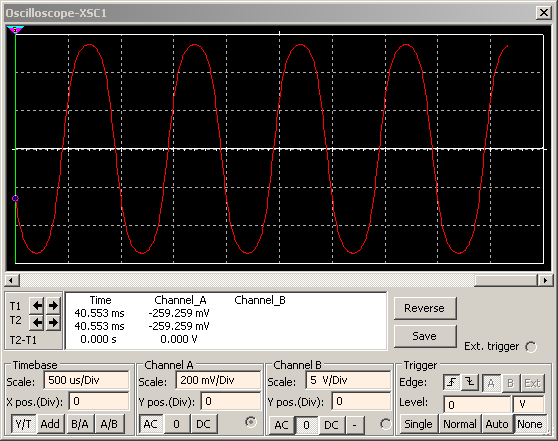558x441 pixels.
Task: Toggle Channel B invert minus button
Action: [354, 425]
